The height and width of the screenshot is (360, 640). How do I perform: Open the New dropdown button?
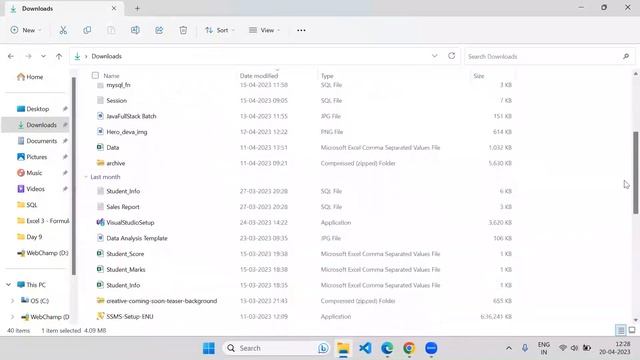[26, 30]
